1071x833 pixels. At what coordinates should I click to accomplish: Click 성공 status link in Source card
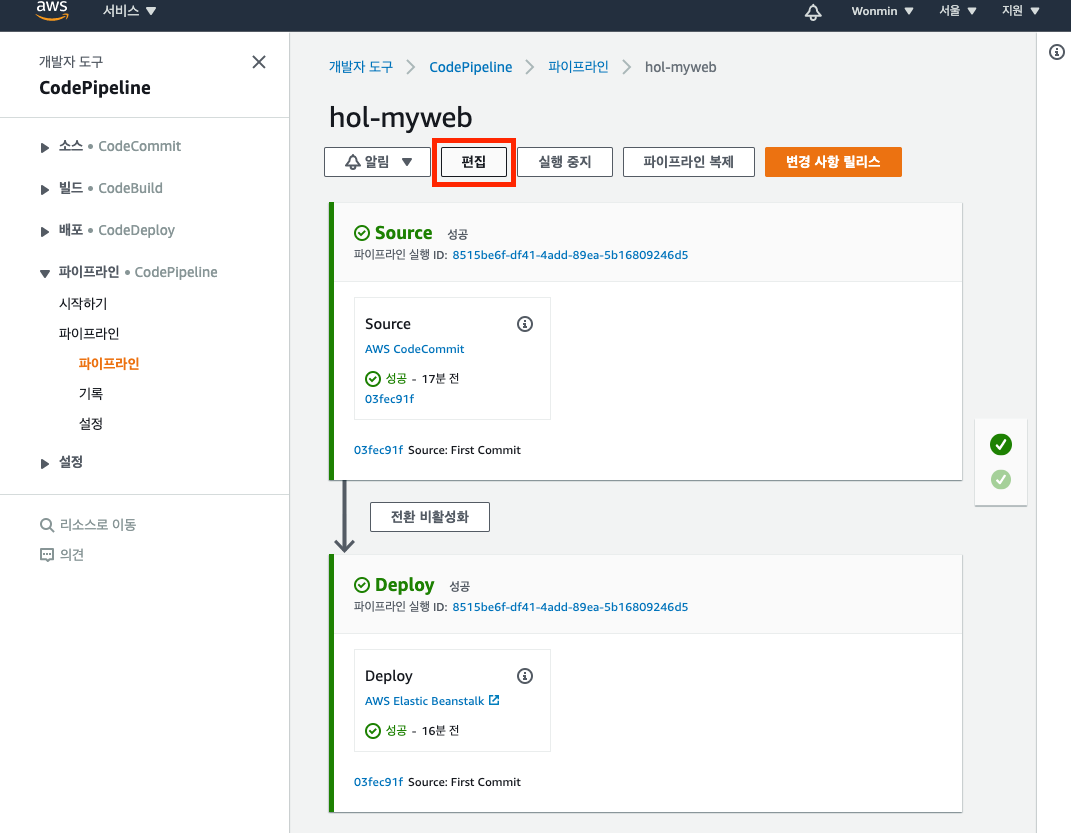tap(396, 378)
